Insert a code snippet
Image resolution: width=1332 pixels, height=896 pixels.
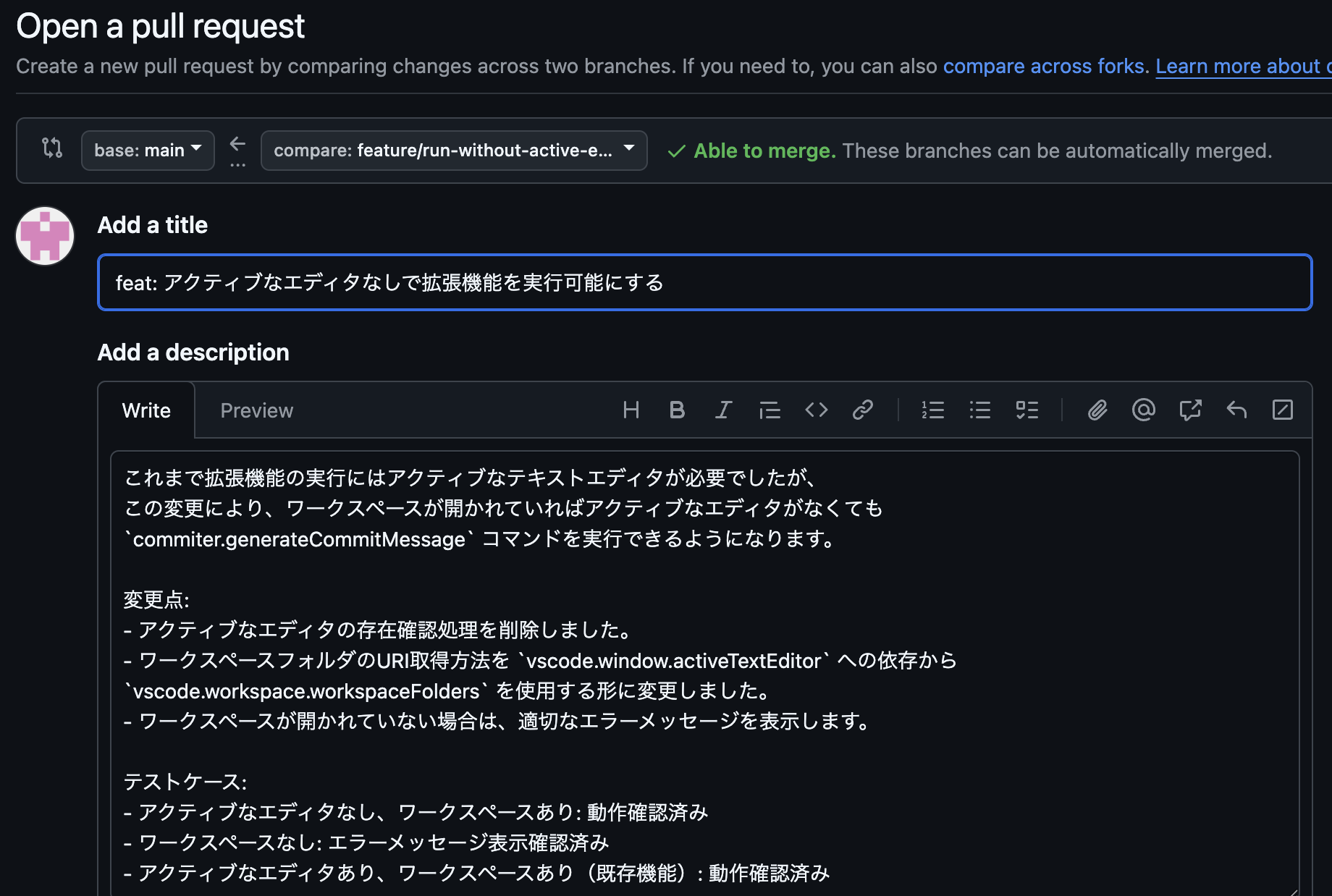pyautogui.click(x=816, y=410)
